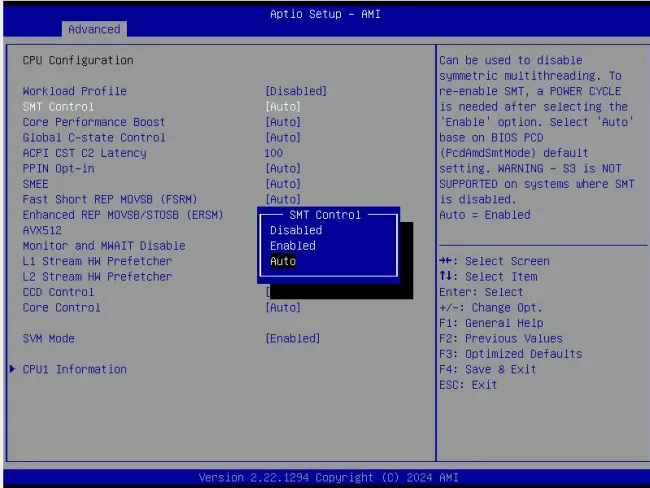Click the F3: Optimized Defaults hint
650x488 pixels.
(x=510, y=354)
